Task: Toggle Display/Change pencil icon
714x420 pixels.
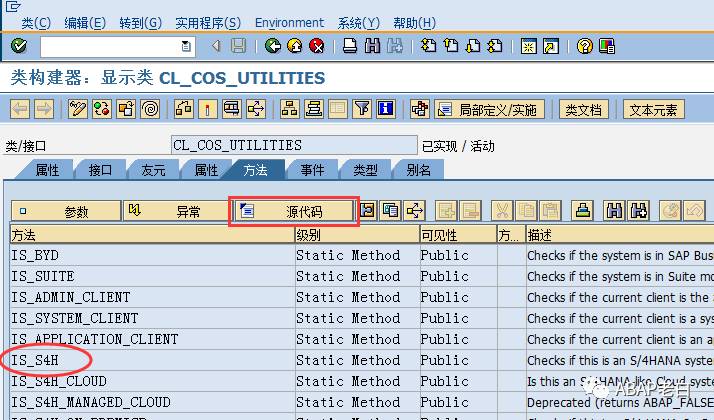Action: [78, 109]
